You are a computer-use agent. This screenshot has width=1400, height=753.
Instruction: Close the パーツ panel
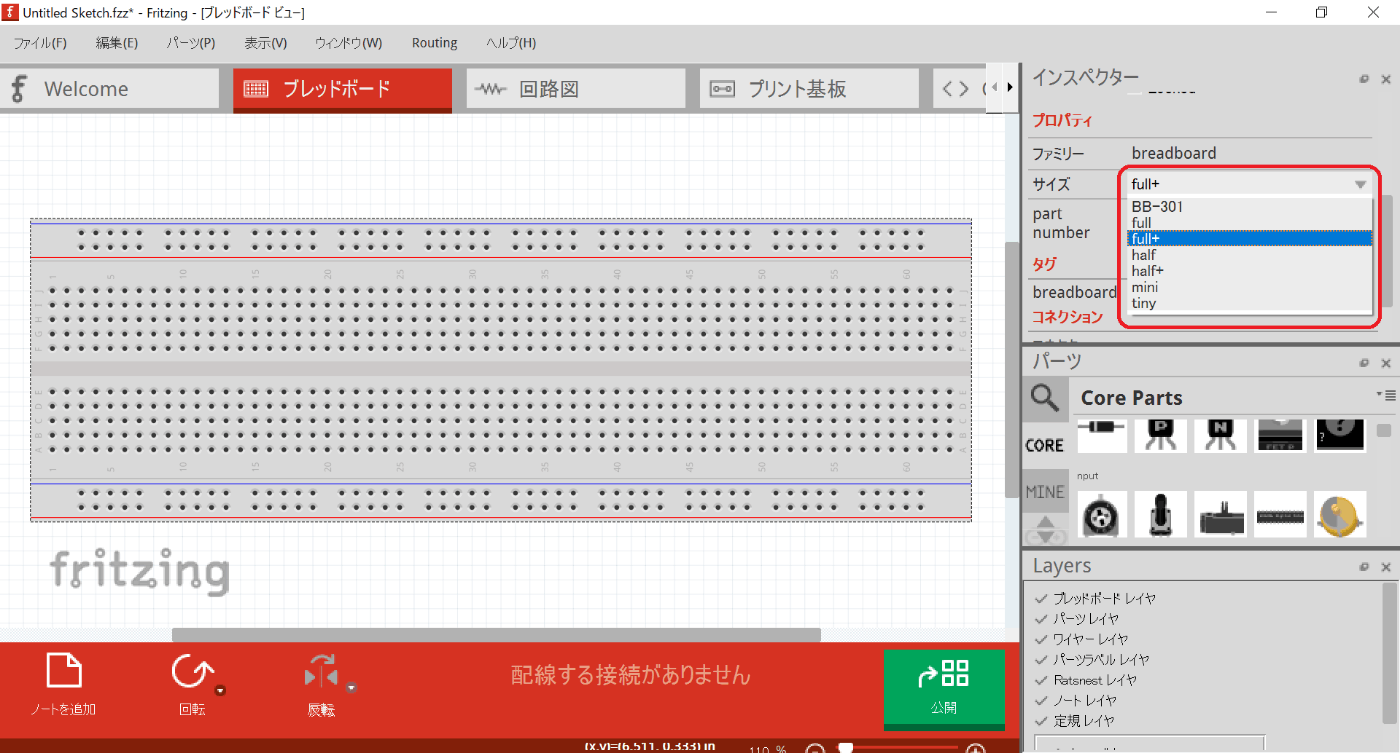[1386, 363]
